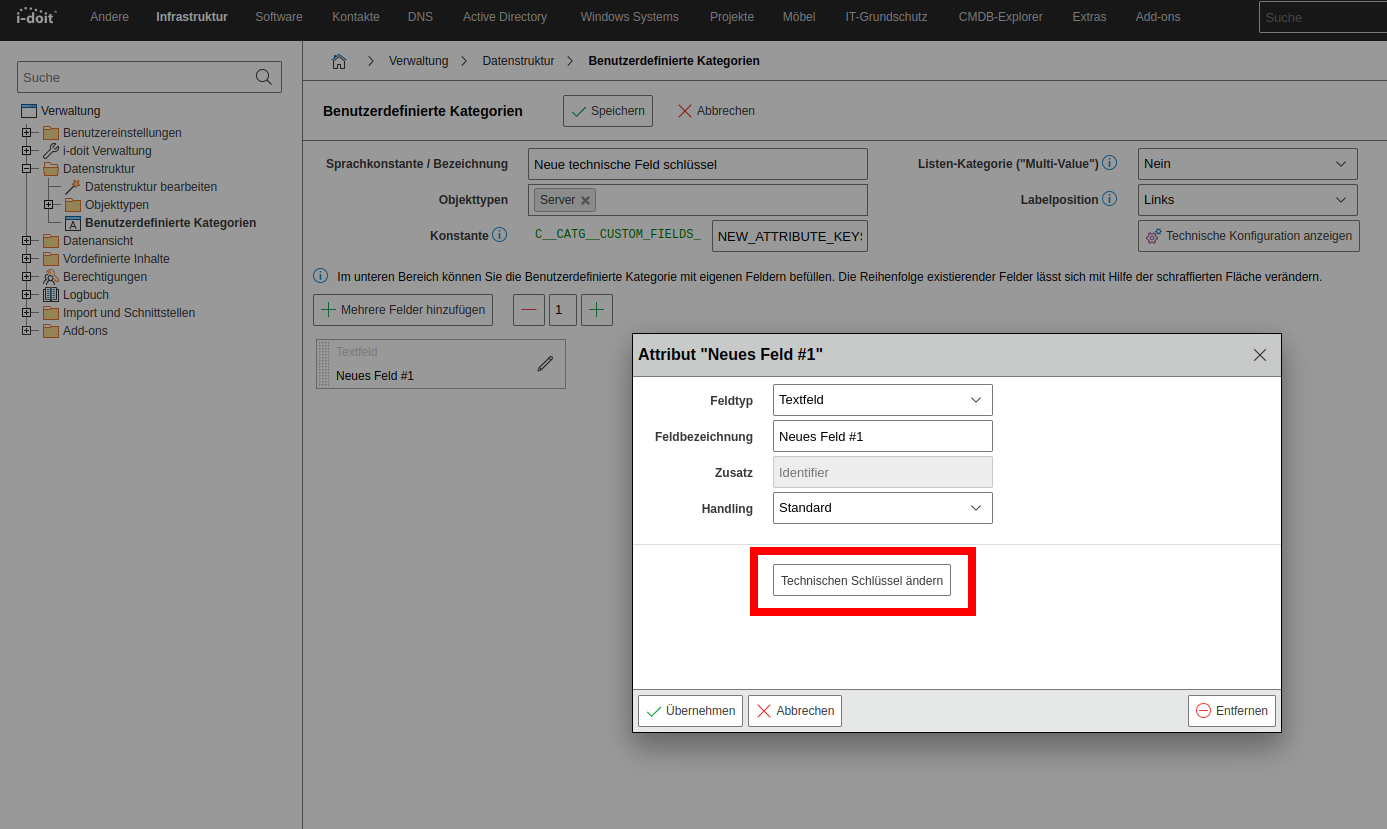Image resolution: width=1387 pixels, height=829 pixels.
Task: Expand the Objekttypen tree node
Action: point(49,205)
